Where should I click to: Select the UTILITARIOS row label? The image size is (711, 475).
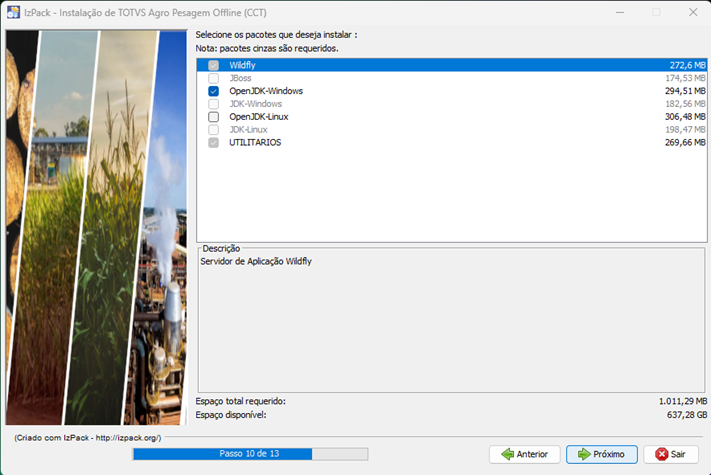click(255, 143)
